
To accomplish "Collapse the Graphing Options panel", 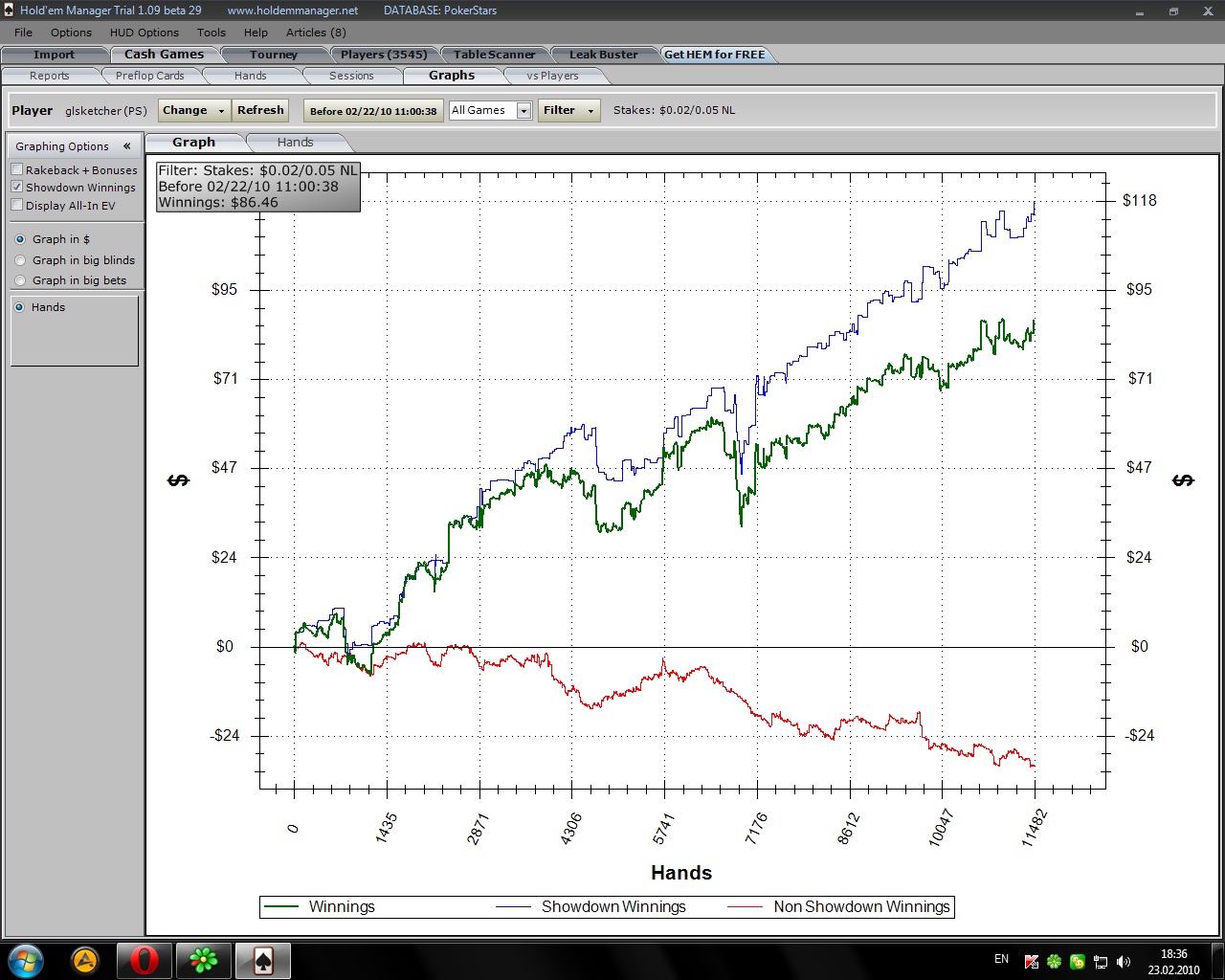I will [x=126, y=146].
